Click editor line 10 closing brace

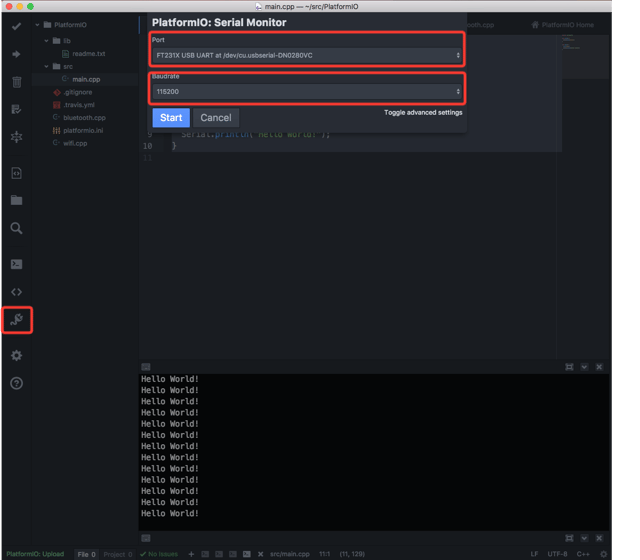coord(174,146)
